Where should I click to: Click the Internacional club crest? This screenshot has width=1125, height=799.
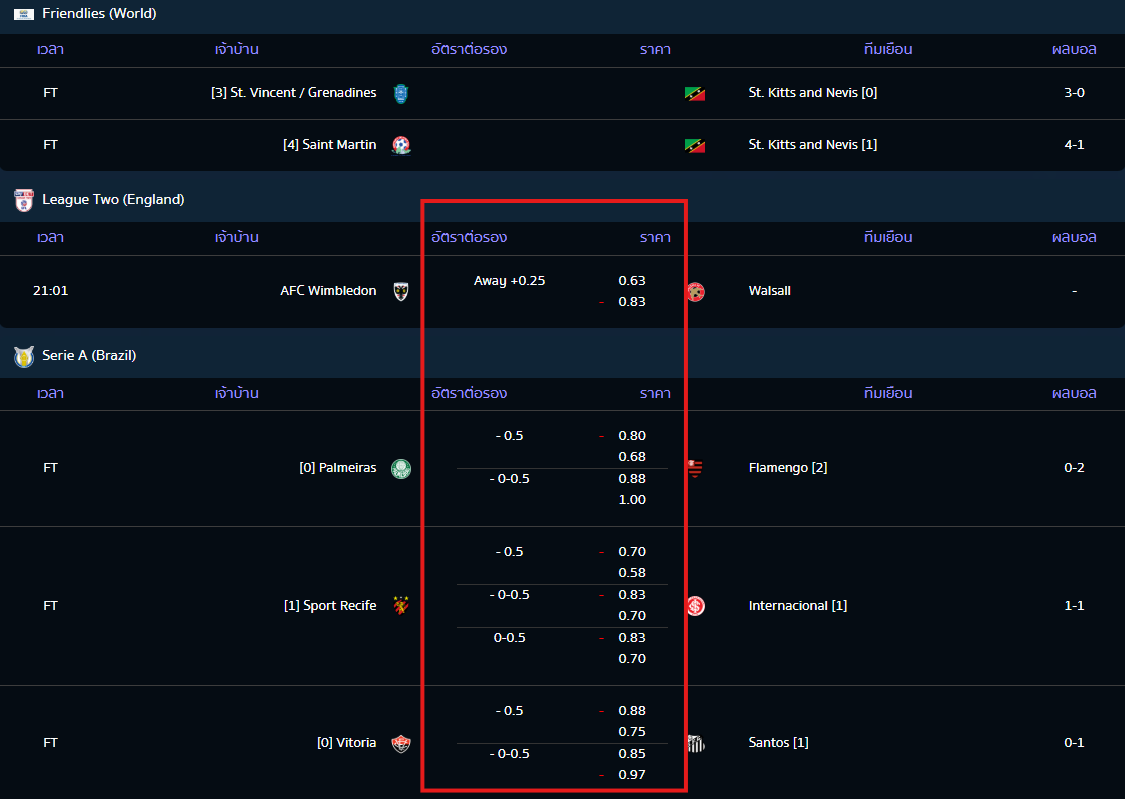point(695,606)
